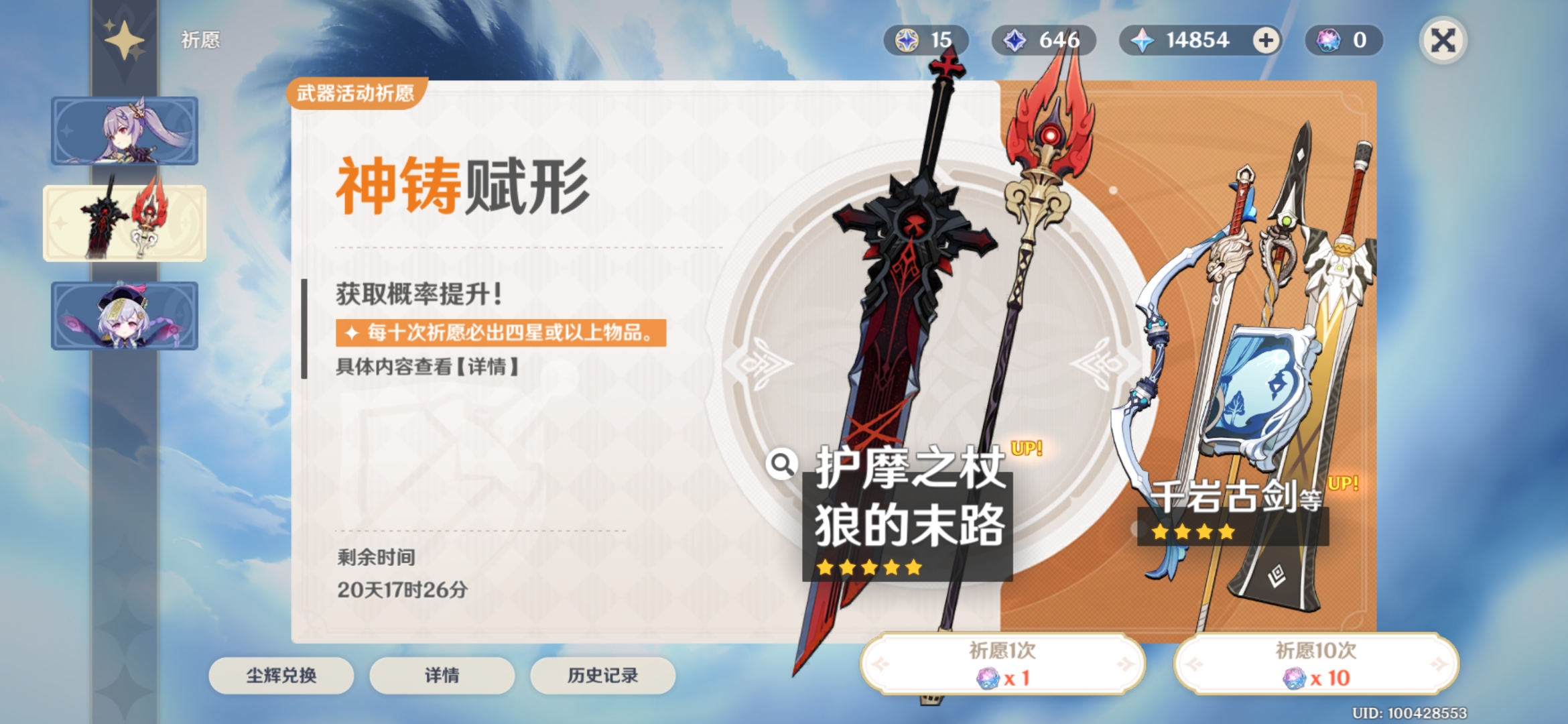Open the 尘辉兑换 exchange shop
The height and width of the screenshot is (724, 1568).
(x=281, y=675)
